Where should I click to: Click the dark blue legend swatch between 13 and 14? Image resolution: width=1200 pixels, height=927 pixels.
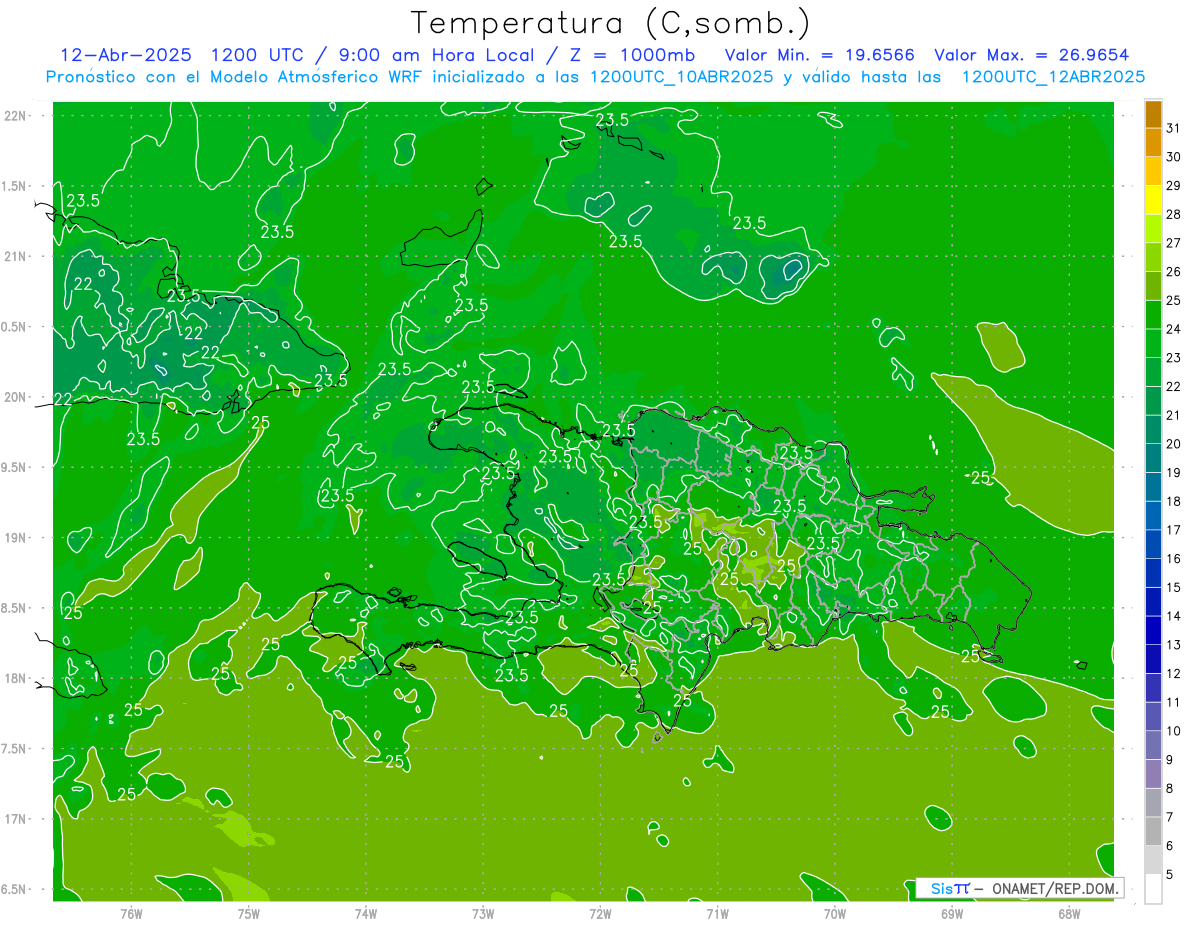pyautogui.click(x=1153, y=631)
